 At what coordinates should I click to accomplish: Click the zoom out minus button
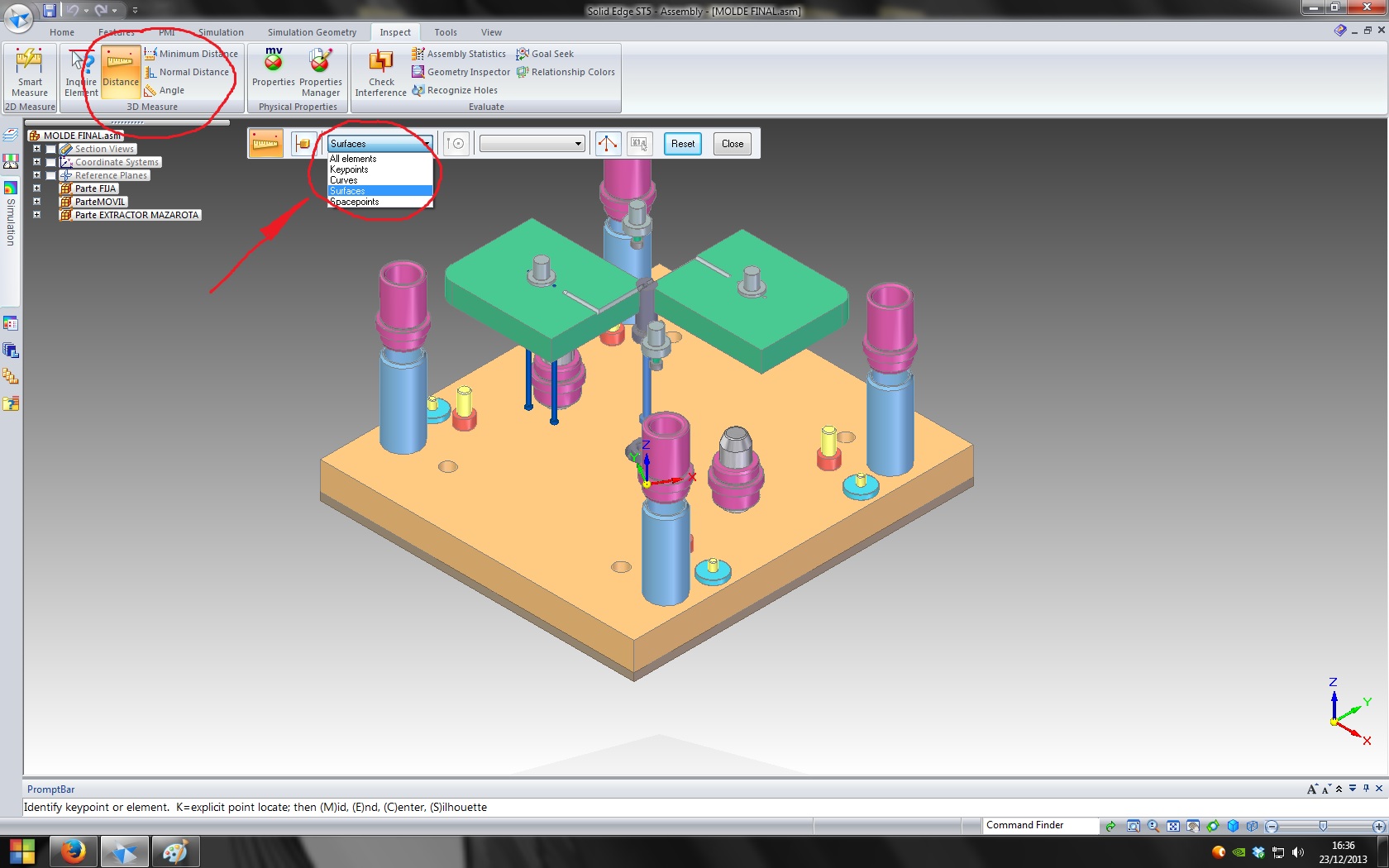1272,826
